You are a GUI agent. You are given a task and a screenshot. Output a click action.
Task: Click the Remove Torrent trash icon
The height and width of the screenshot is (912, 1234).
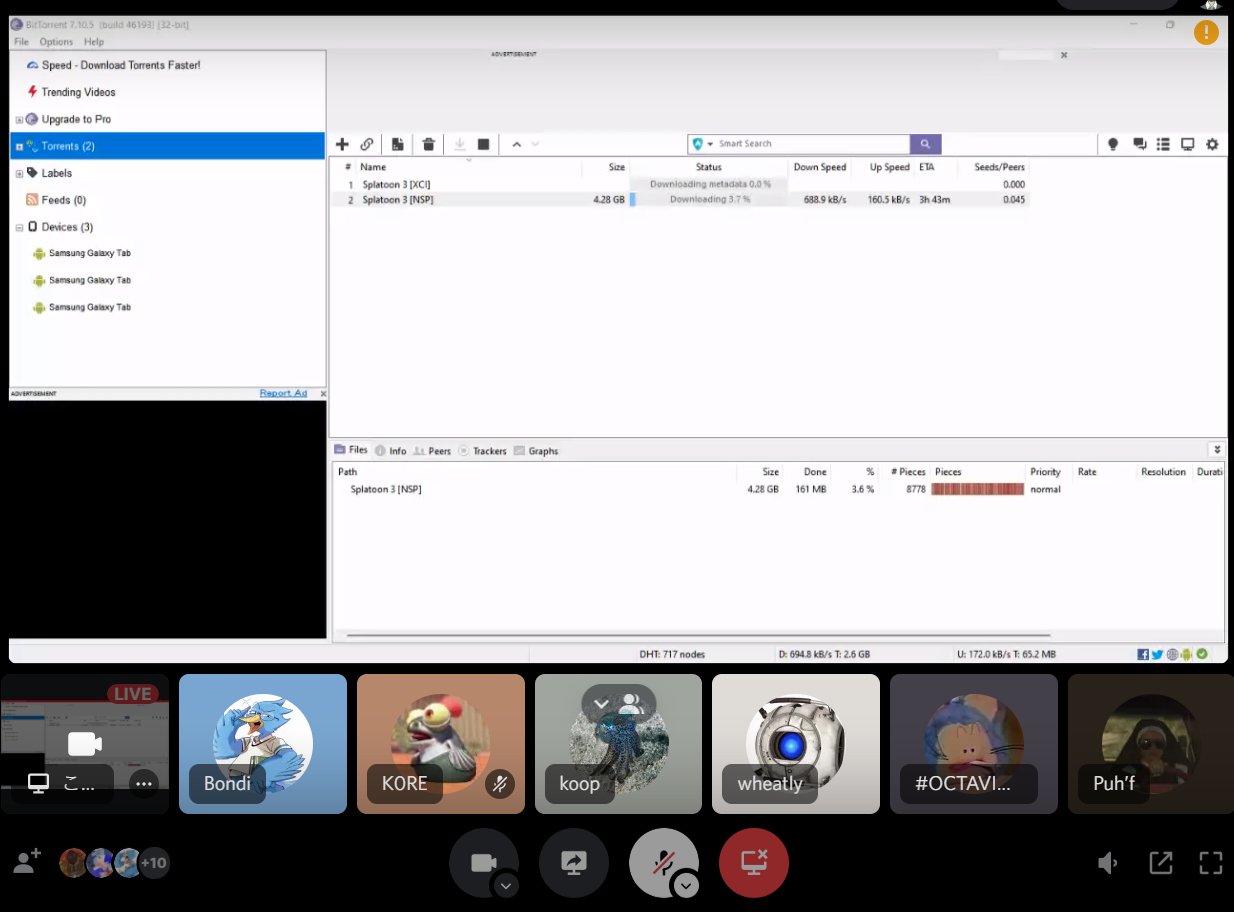[x=428, y=144]
